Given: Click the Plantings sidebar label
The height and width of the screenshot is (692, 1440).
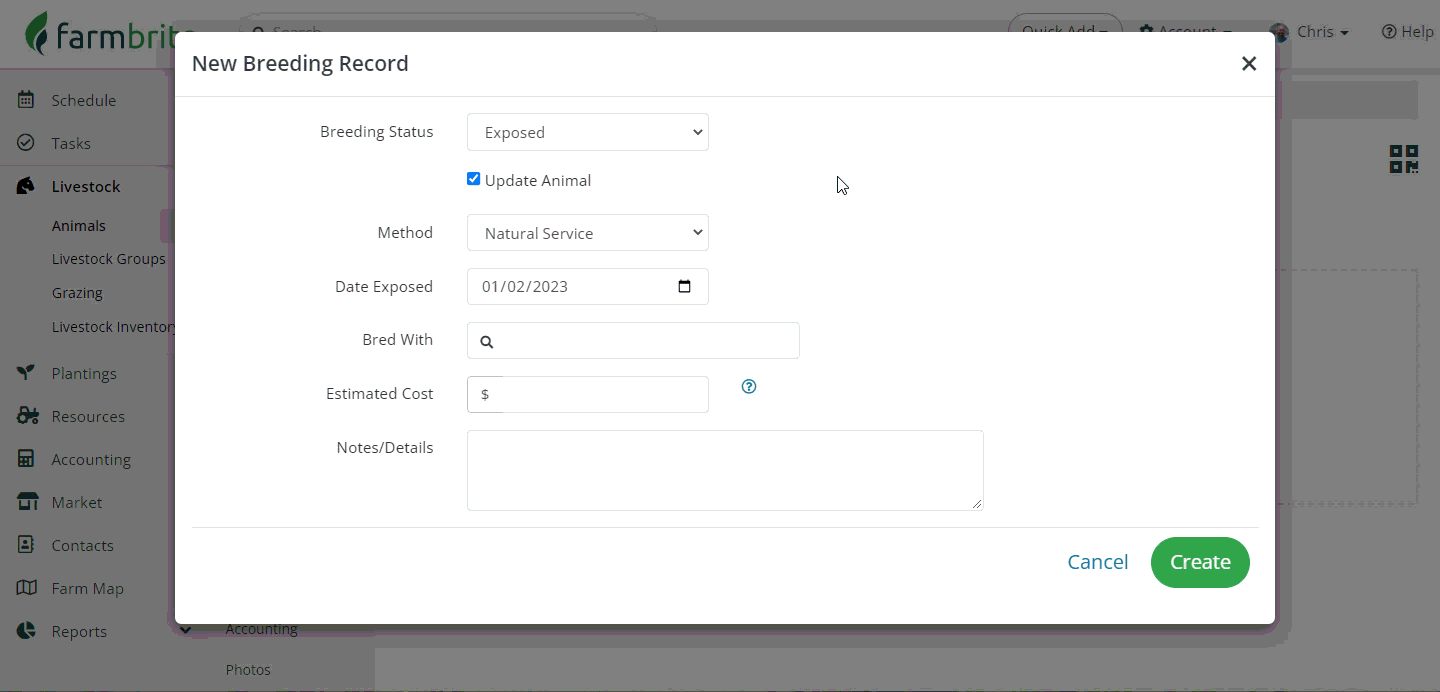Looking at the screenshot, I should point(84,373).
